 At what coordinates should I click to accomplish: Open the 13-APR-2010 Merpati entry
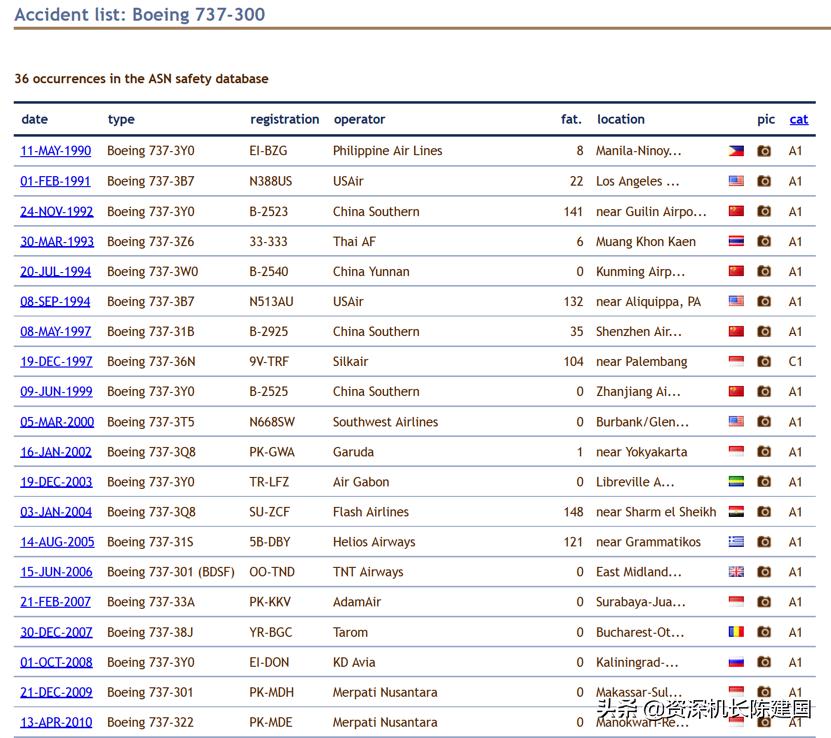pyautogui.click(x=56, y=722)
